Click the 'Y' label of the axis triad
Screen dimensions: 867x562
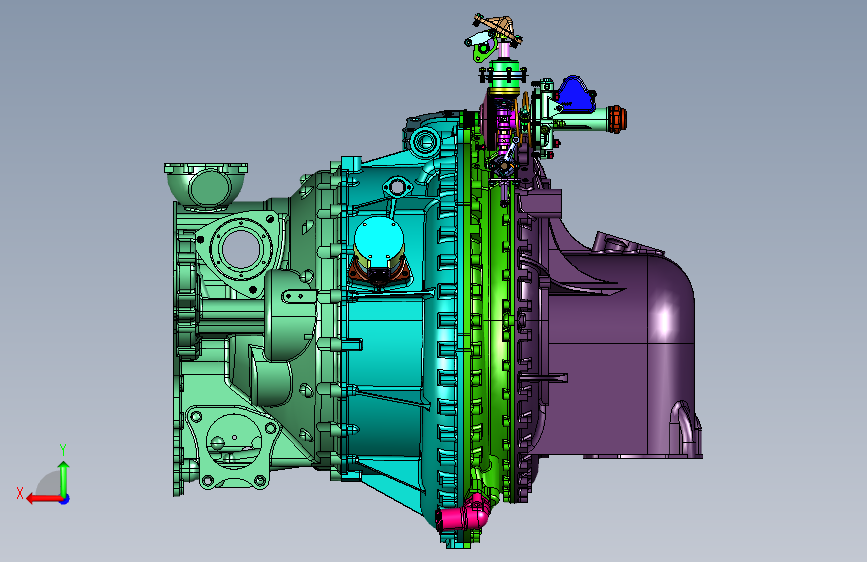[63, 450]
